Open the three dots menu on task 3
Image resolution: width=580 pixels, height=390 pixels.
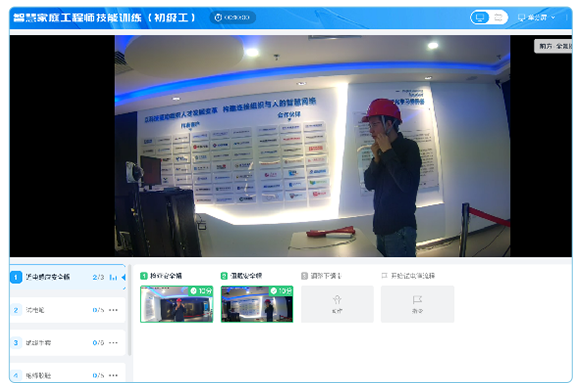coord(113,343)
